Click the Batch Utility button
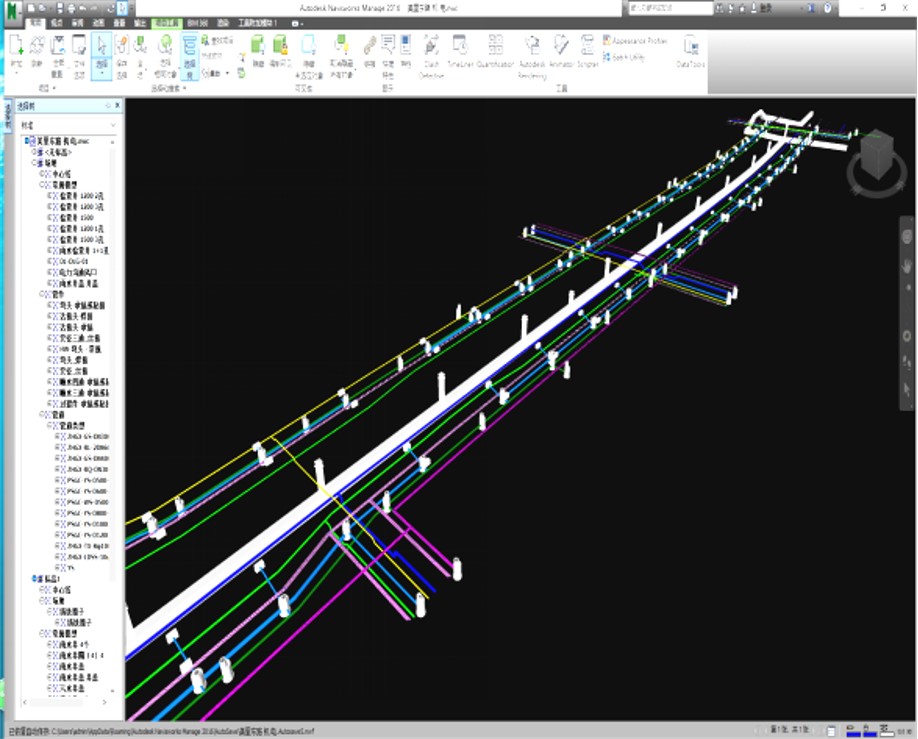Viewport: 918px width, 739px height. tap(625, 57)
